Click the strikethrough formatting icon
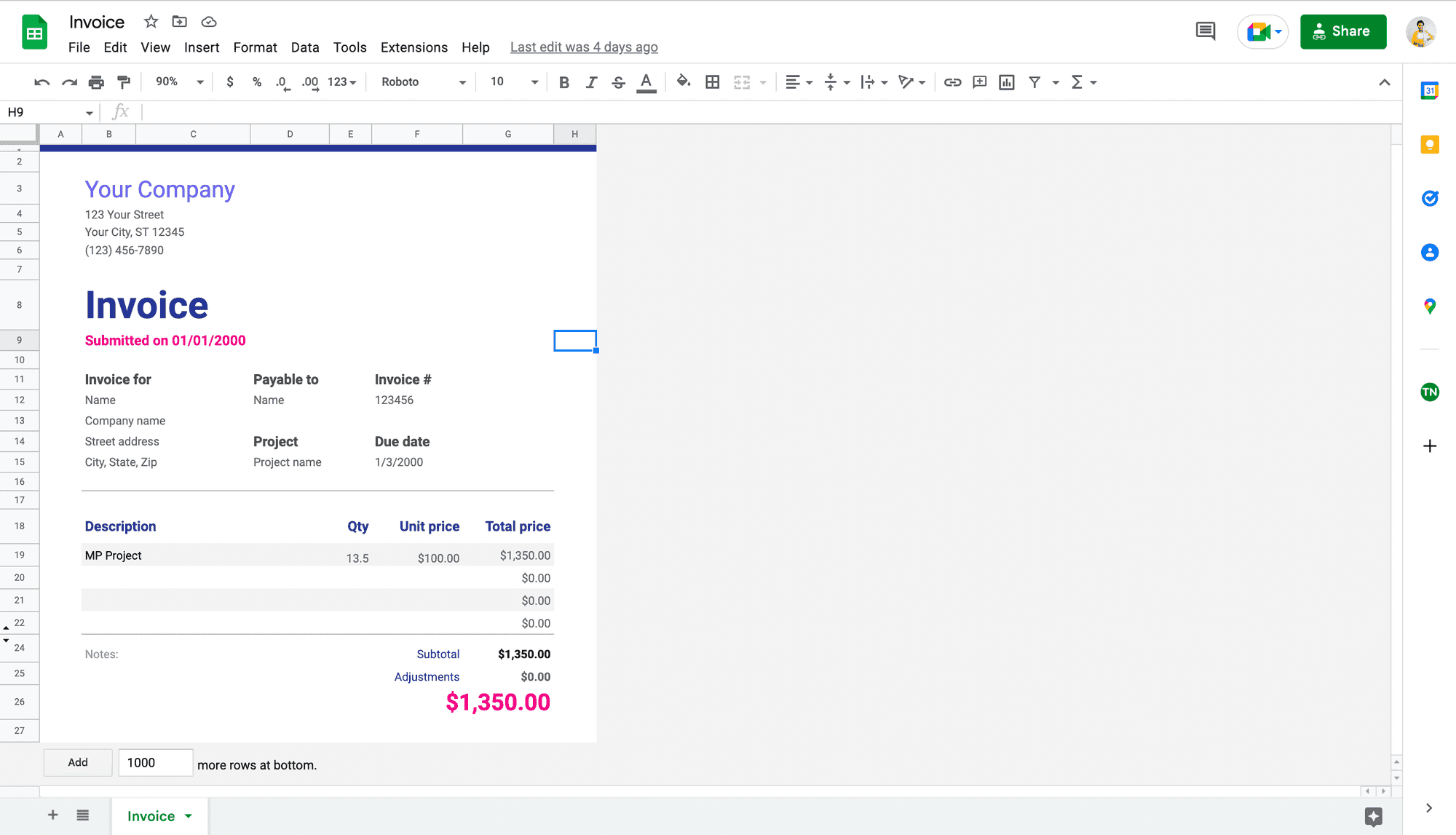The image size is (1456, 835). click(x=618, y=81)
